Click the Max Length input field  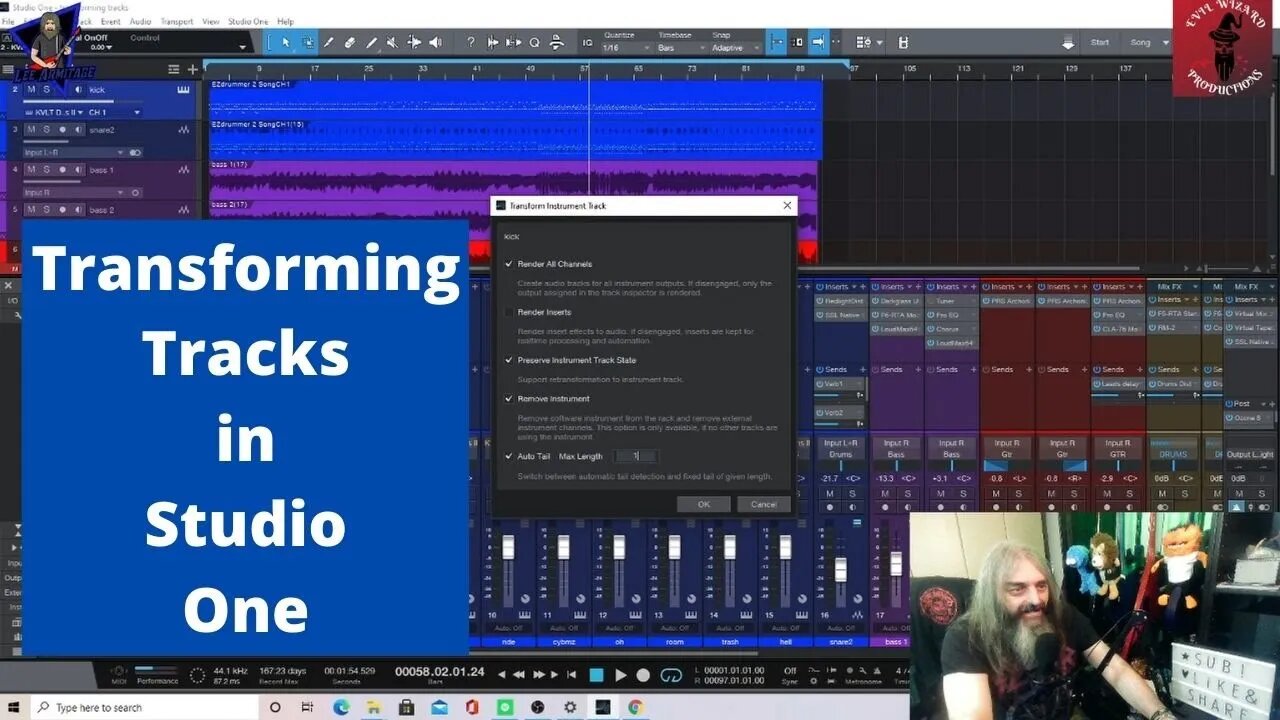636,456
